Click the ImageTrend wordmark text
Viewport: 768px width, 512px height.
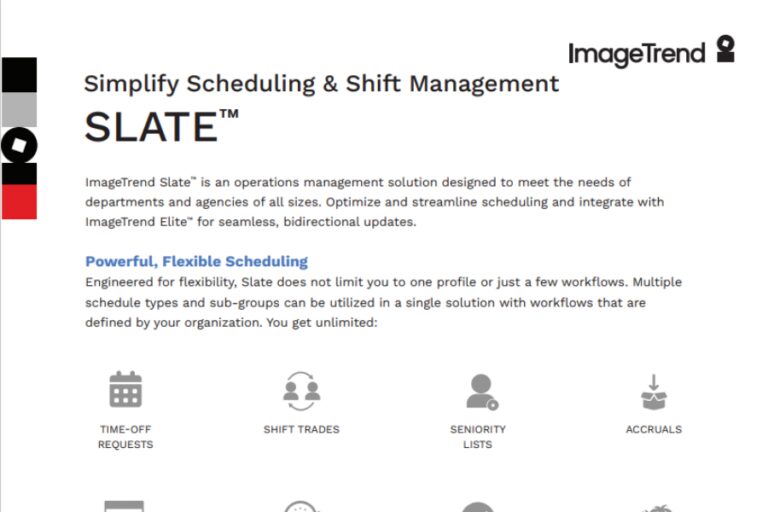[x=636, y=54]
